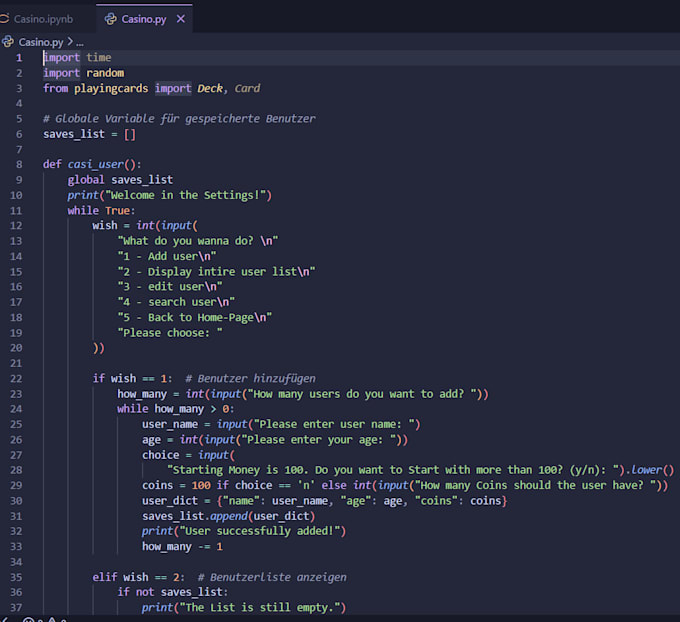Click line number 8 in gutter
Viewport: 680px width, 622px height.
[19, 164]
